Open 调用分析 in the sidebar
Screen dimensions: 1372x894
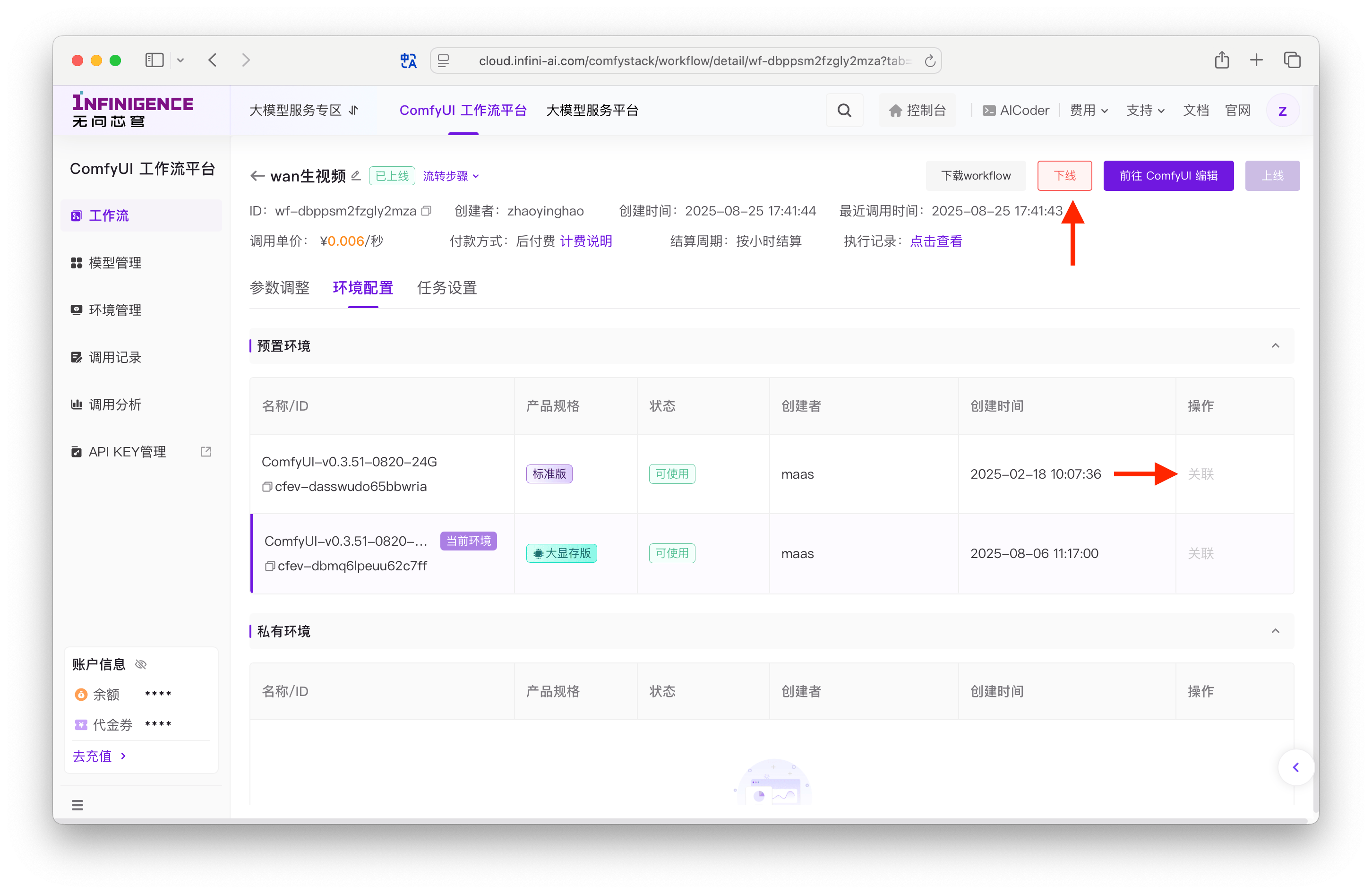point(141,404)
